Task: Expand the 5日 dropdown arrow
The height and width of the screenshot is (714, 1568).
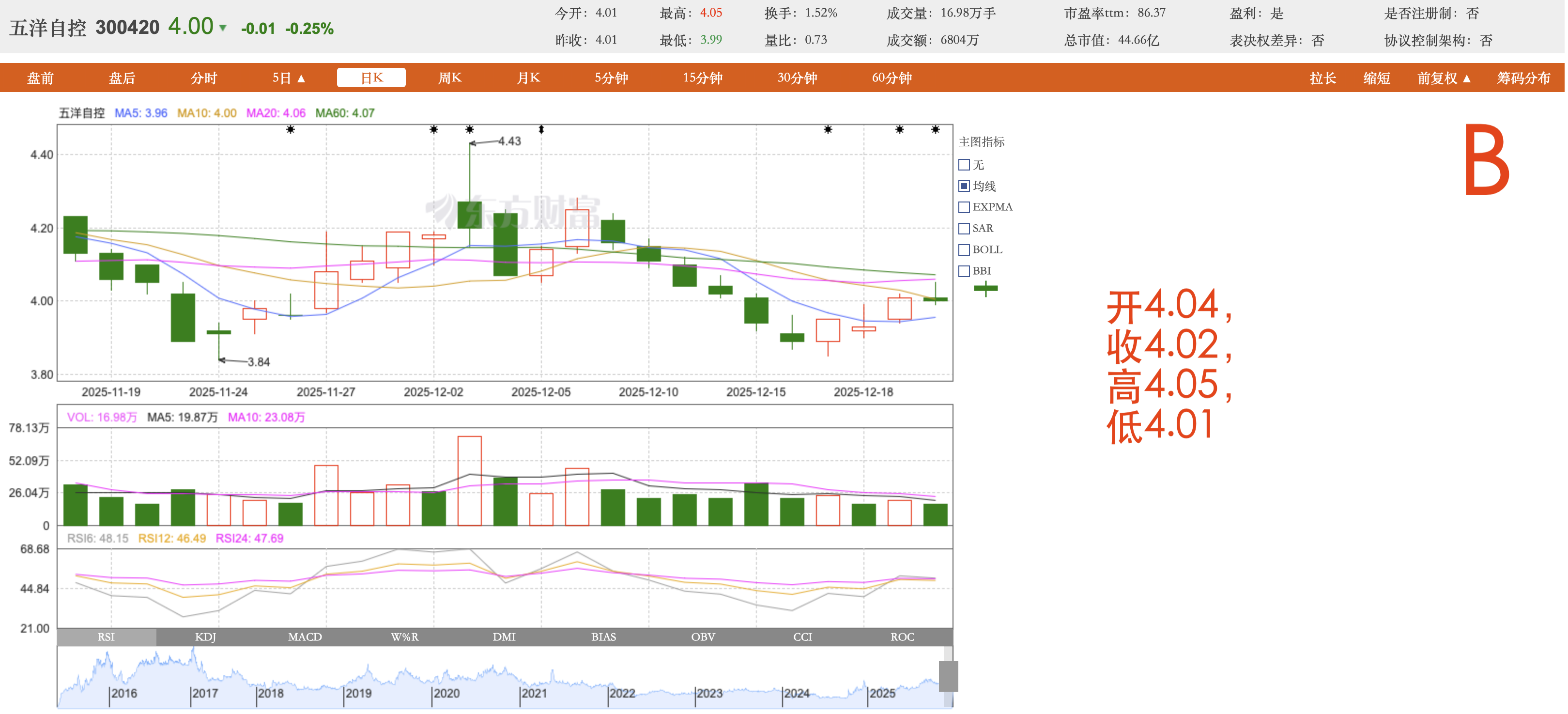Action: [301, 78]
